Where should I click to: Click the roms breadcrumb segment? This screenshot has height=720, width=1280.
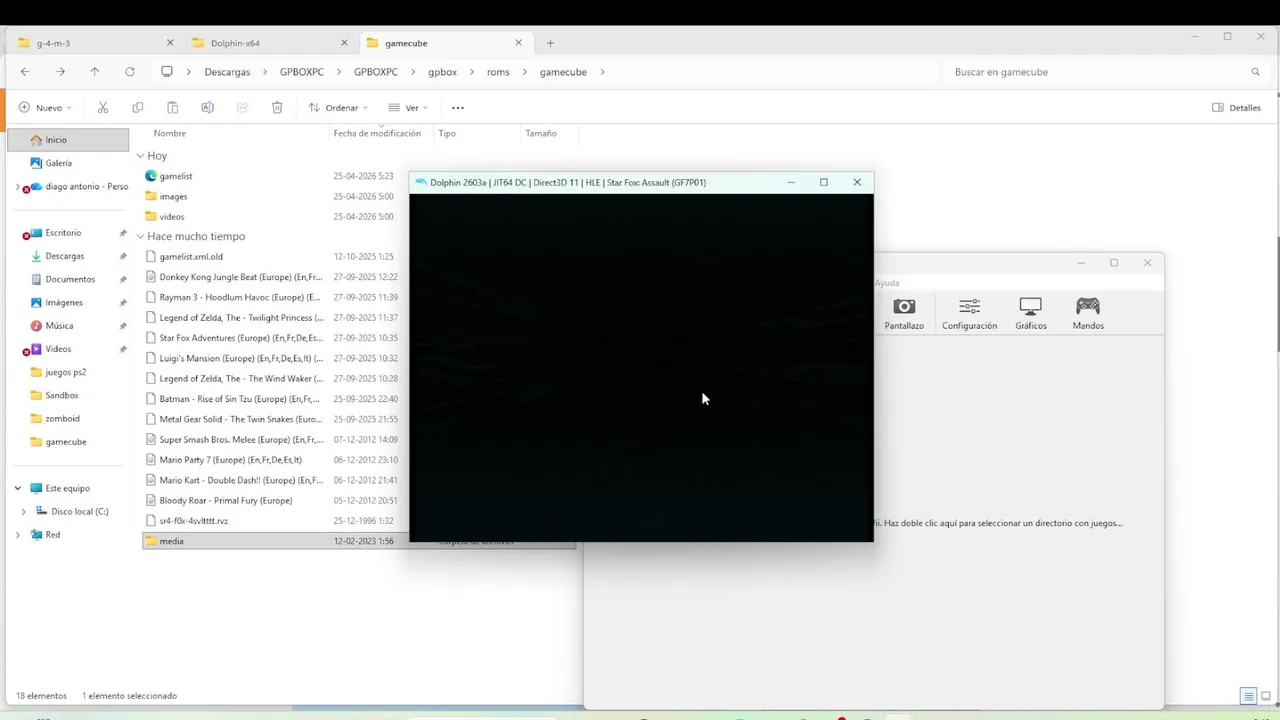(x=498, y=72)
